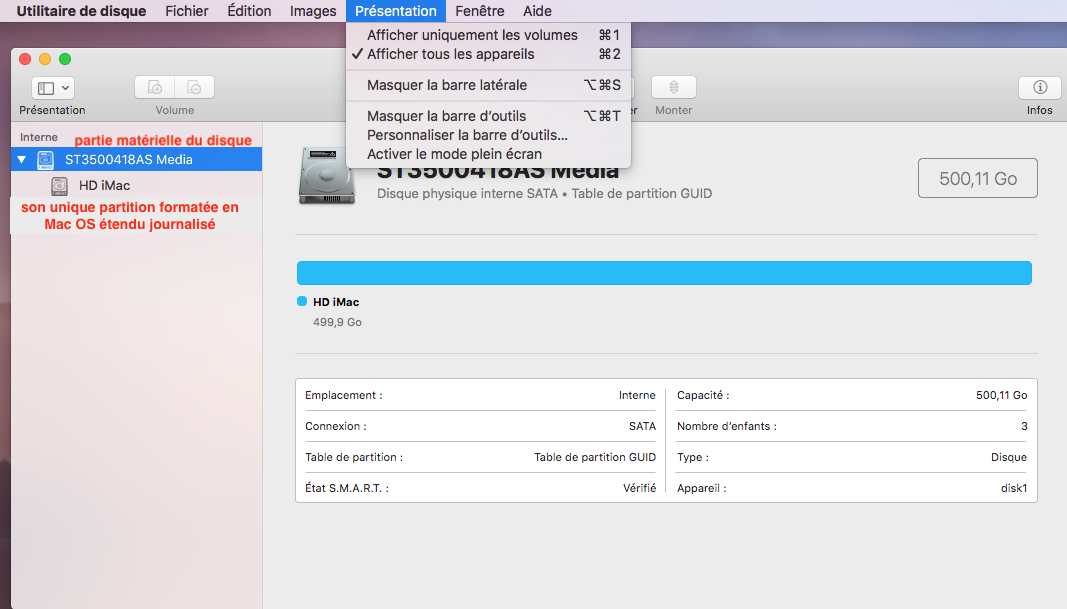Click the blue disk usage bar

coord(664,273)
